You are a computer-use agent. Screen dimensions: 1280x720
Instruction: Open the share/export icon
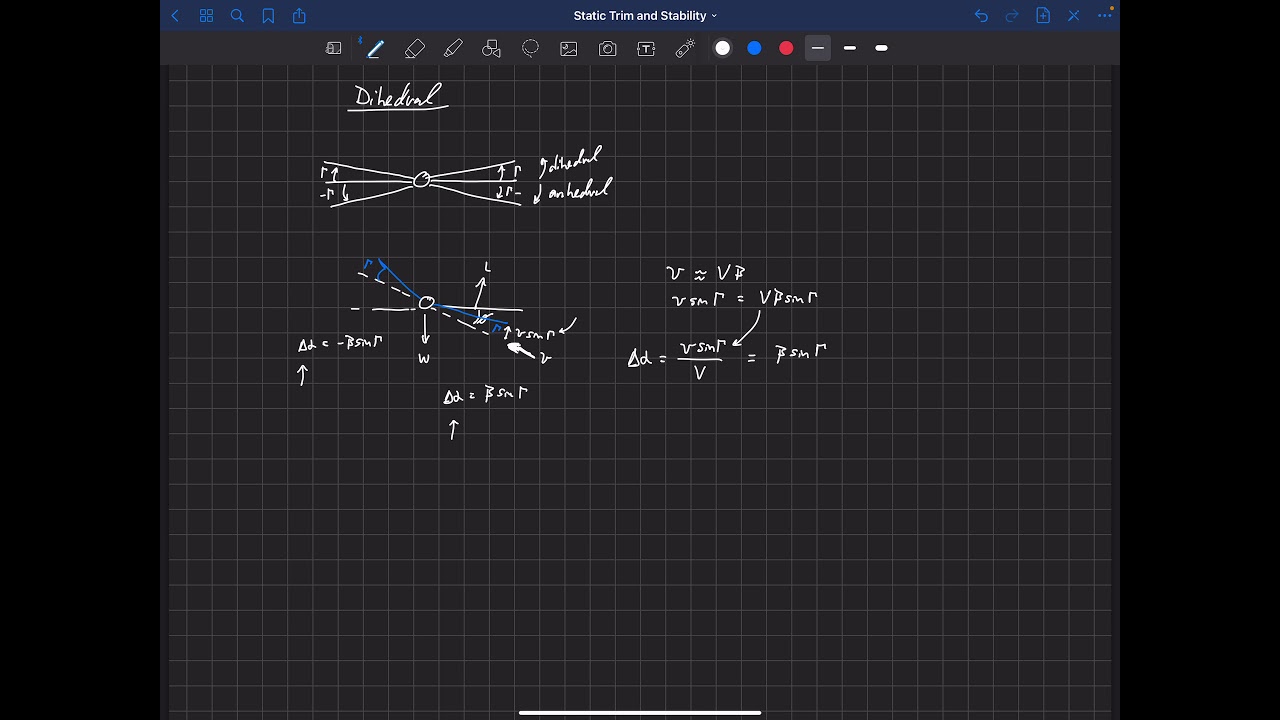(x=299, y=16)
